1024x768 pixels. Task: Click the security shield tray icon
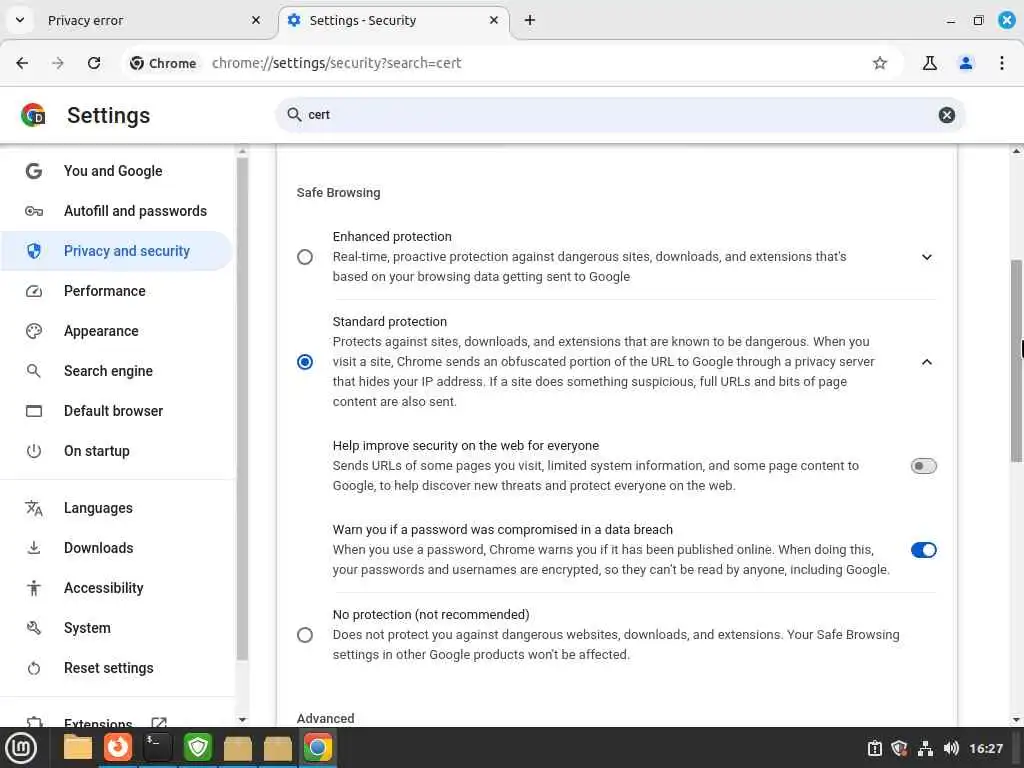tap(899, 748)
